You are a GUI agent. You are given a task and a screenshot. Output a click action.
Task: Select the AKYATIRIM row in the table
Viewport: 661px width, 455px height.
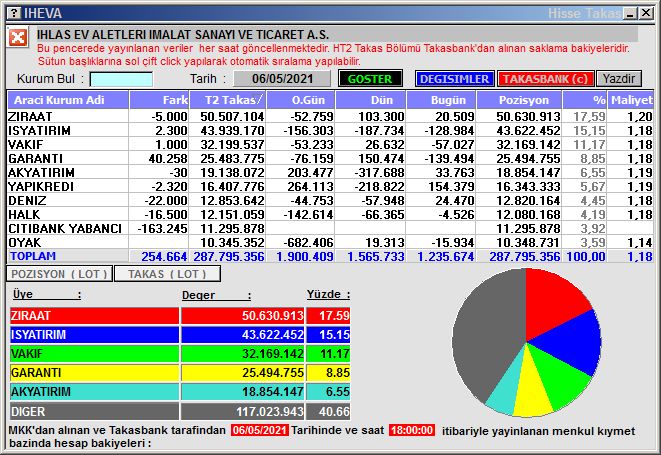pos(330,172)
